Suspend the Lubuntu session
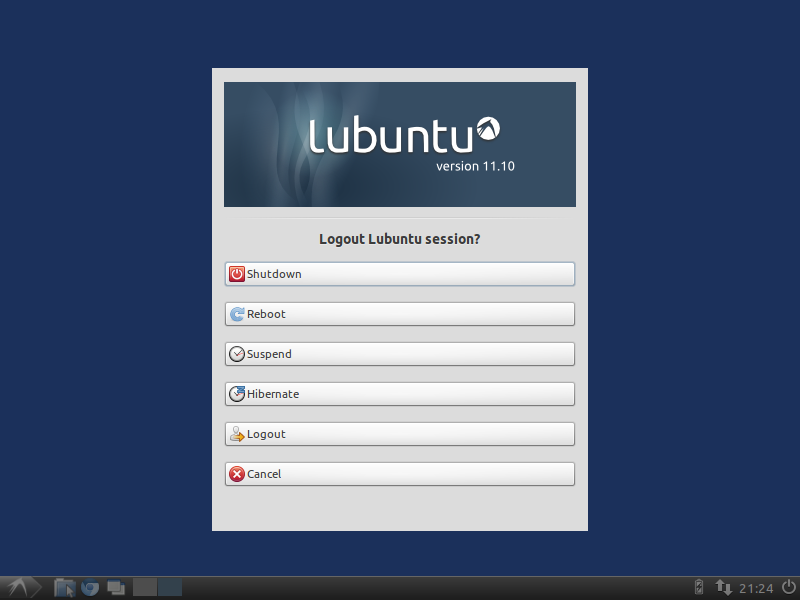800x600 pixels. (x=400, y=354)
